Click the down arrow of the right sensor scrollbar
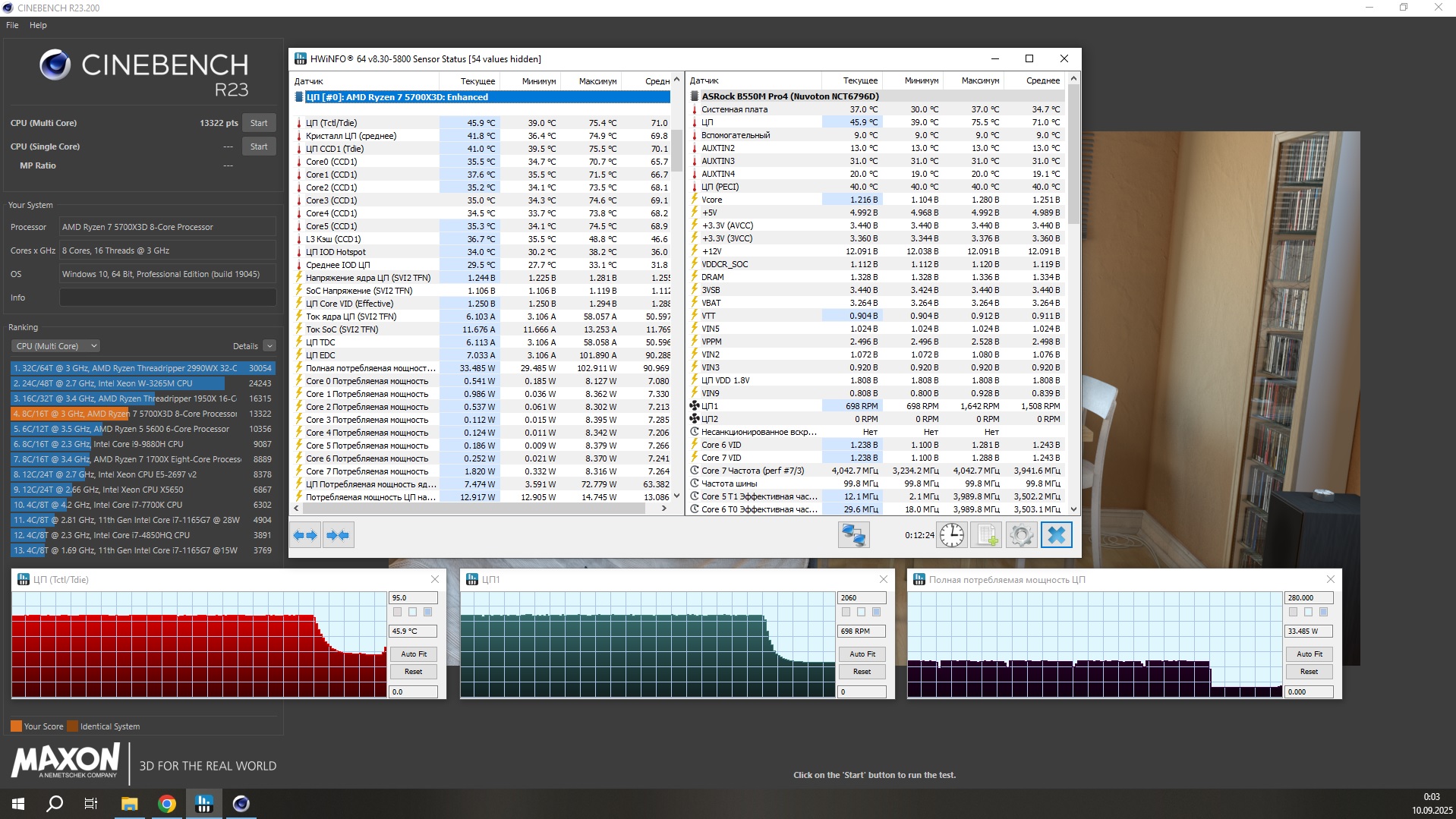Viewport: 1456px width, 819px height. click(1073, 509)
